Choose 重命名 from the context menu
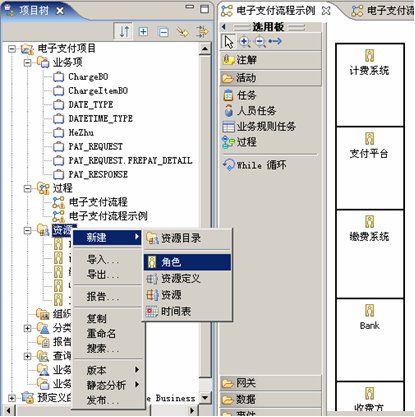The image size is (415, 417). point(101,333)
